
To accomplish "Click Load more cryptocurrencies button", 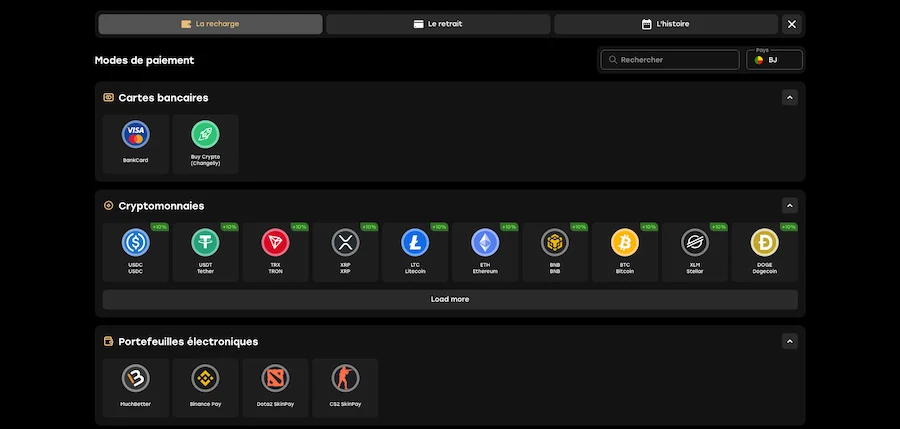I will pos(450,299).
